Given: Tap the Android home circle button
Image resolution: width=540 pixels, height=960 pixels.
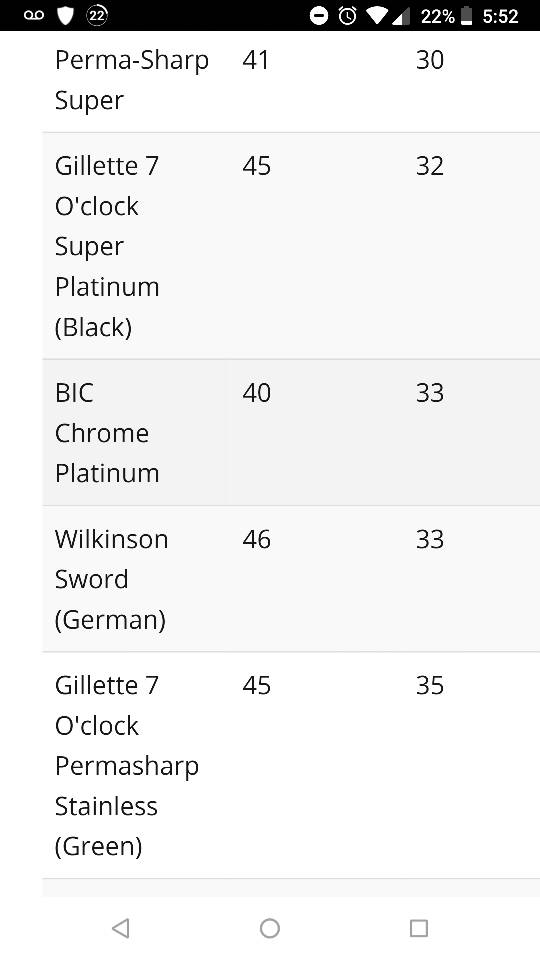Looking at the screenshot, I should pyautogui.click(x=269, y=928).
